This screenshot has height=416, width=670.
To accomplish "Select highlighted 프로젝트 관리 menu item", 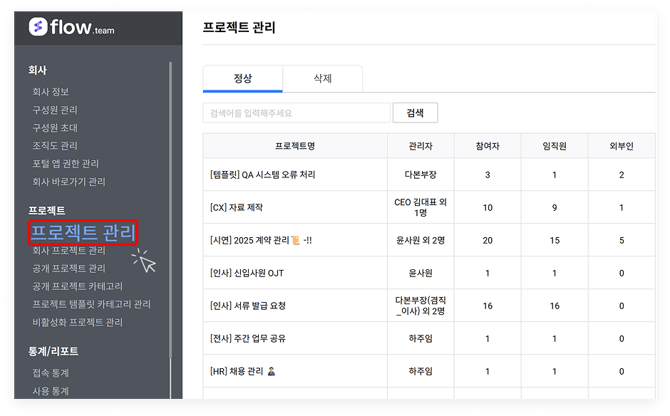I will [83, 232].
